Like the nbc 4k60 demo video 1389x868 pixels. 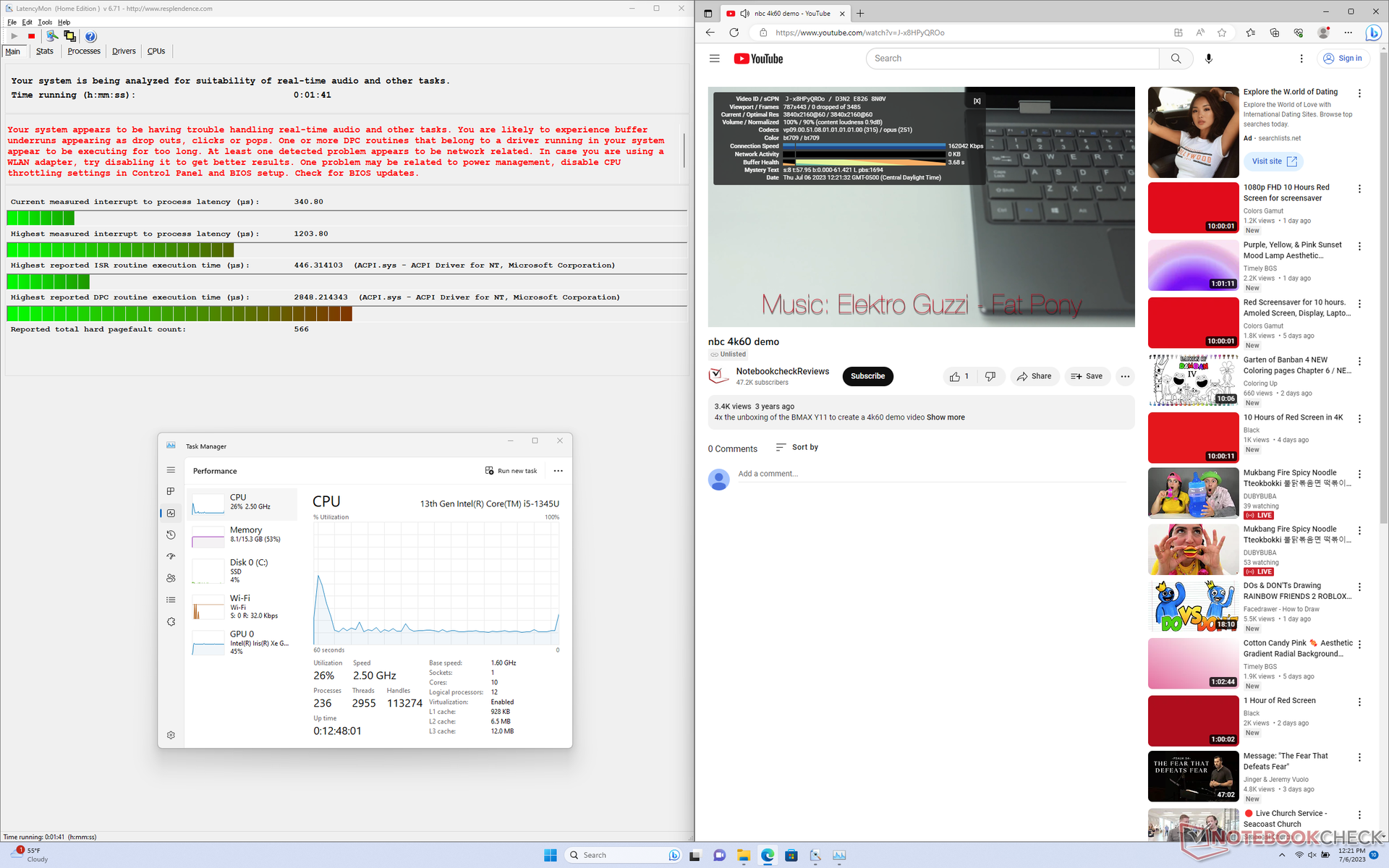pyautogui.click(x=959, y=376)
